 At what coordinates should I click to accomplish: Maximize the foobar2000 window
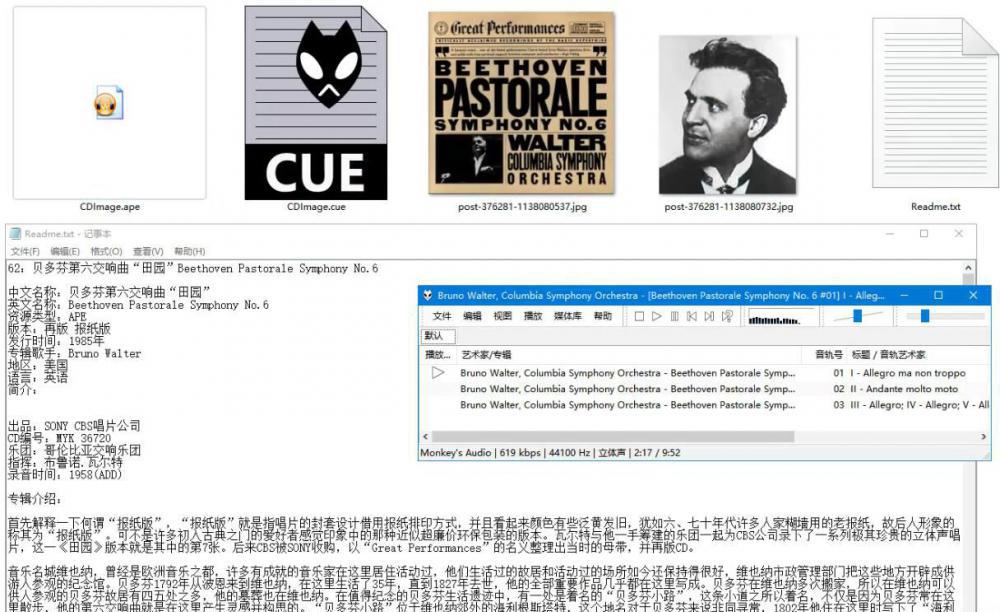(x=938, y=295)
